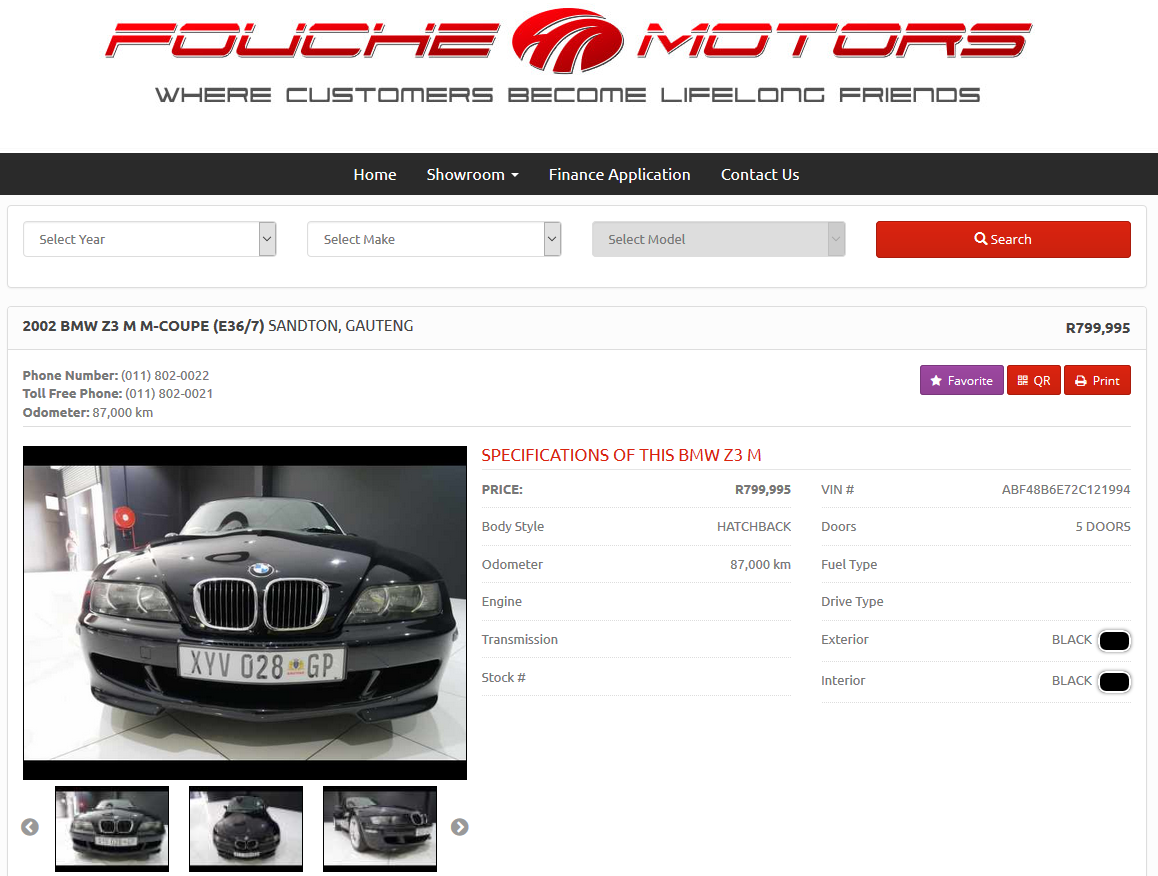This screenshot has width=1158, height=876.
Task: Expand the Select Make dropdown
Action: [x=434, y=239]
